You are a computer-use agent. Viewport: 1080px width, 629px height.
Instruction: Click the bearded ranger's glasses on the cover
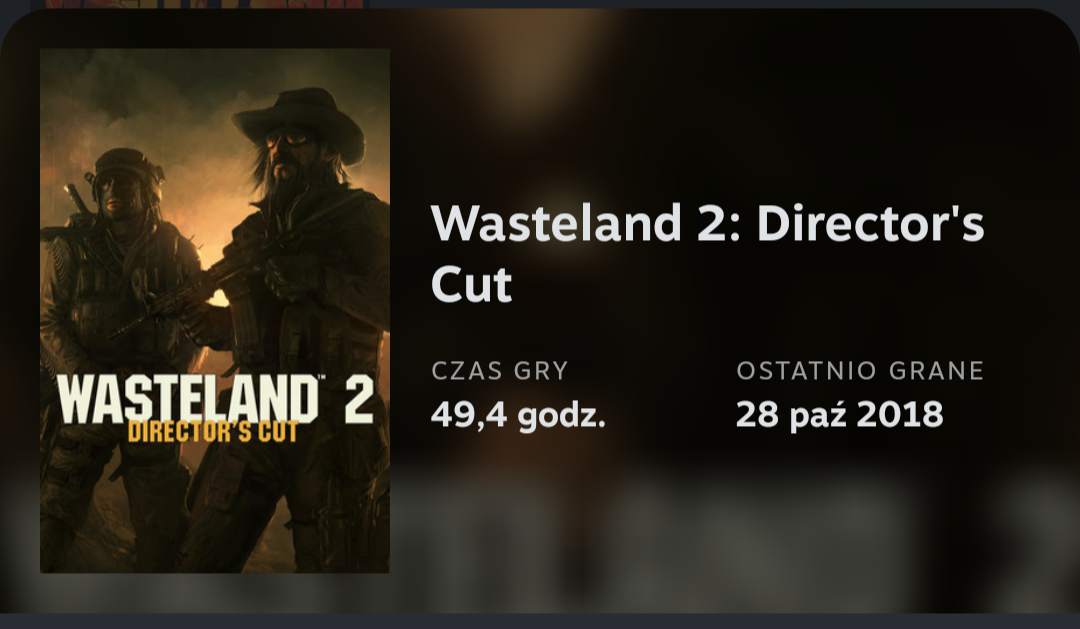pyautogui.click(x=289, y=138)
